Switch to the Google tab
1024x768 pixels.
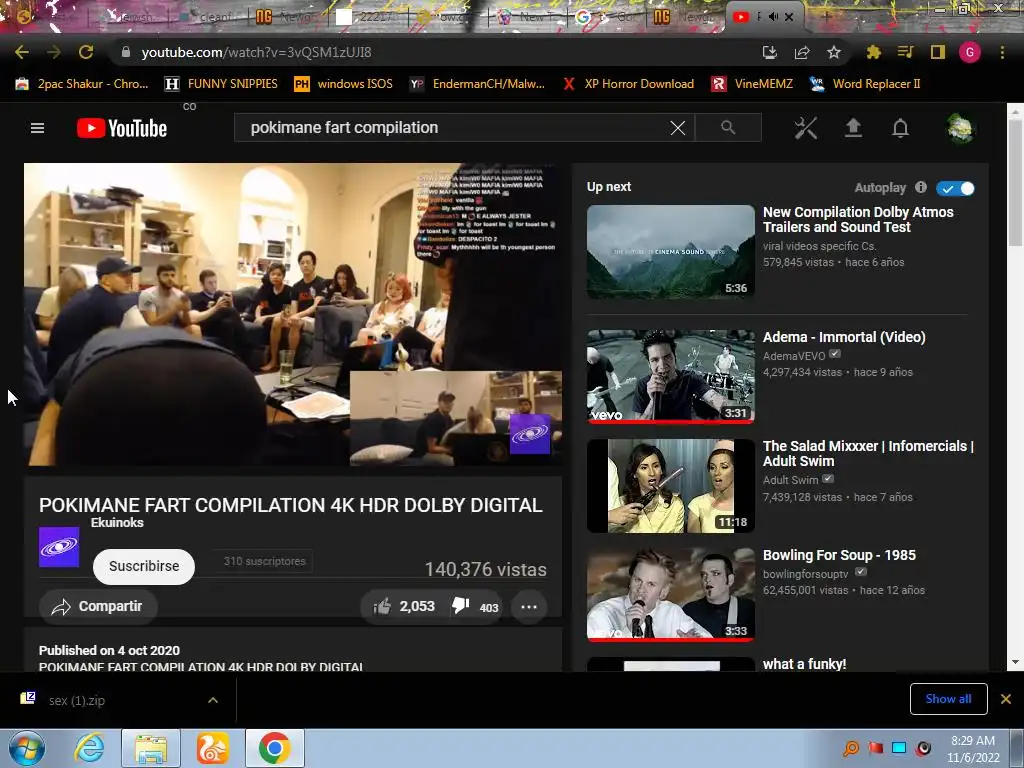(607, 17)
